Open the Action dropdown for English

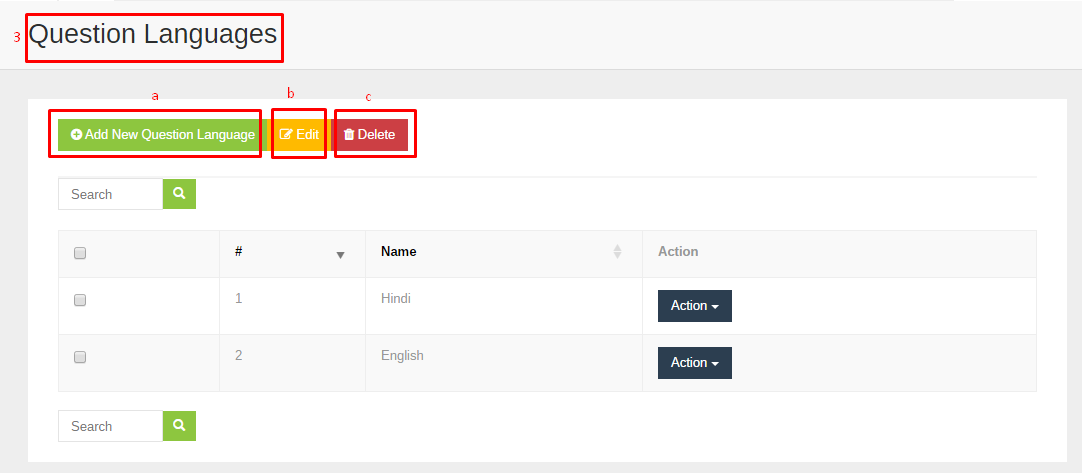695,363
